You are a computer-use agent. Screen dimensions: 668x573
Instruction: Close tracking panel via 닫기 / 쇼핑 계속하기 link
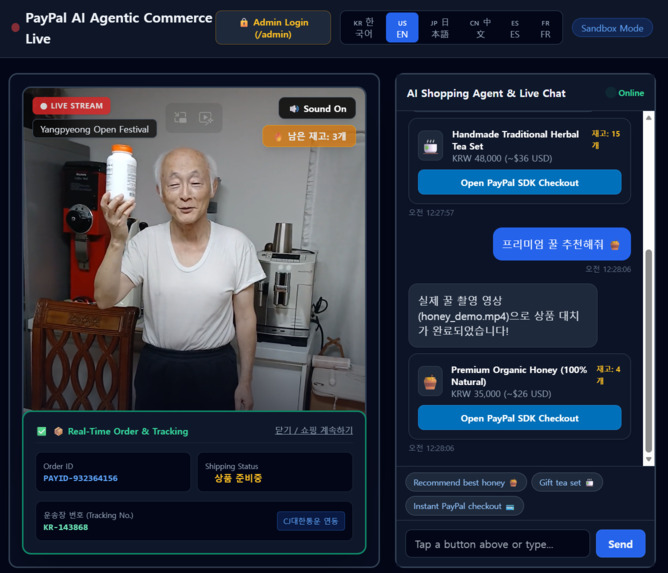tap(314, 430)
